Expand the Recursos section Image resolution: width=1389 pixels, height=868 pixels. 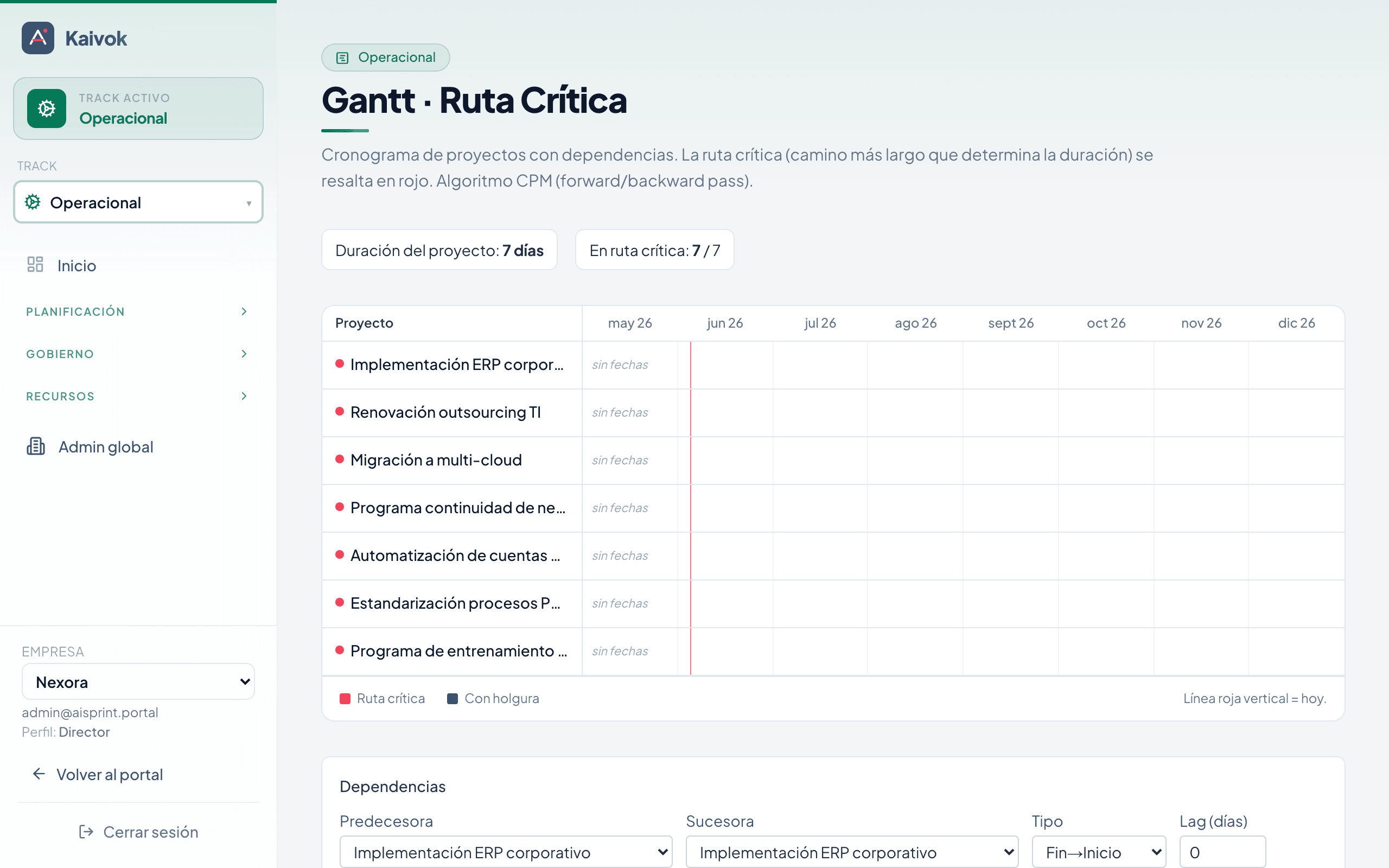pyautogui.click(x=138, y=396)
